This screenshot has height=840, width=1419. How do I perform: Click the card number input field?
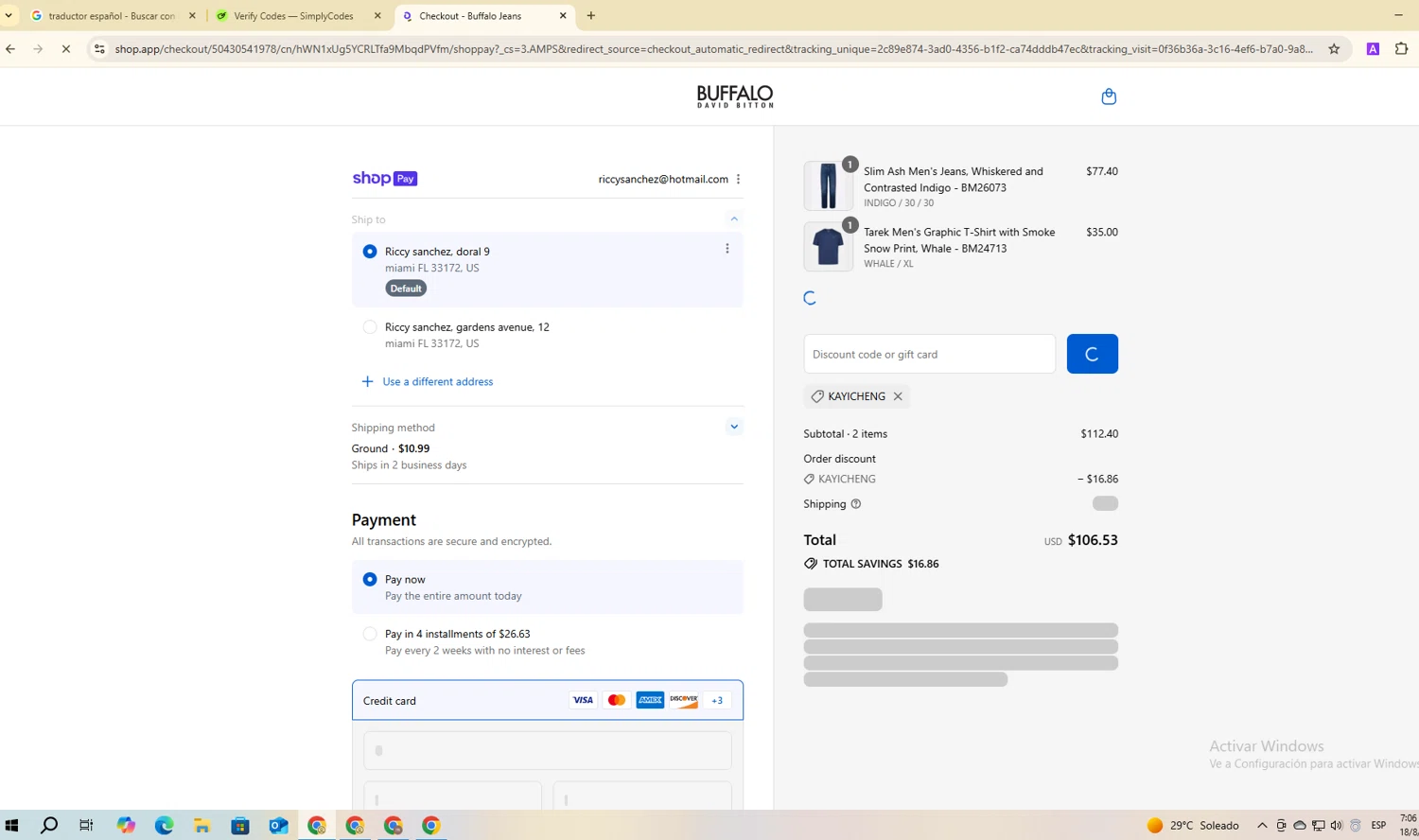coord(548,750)
